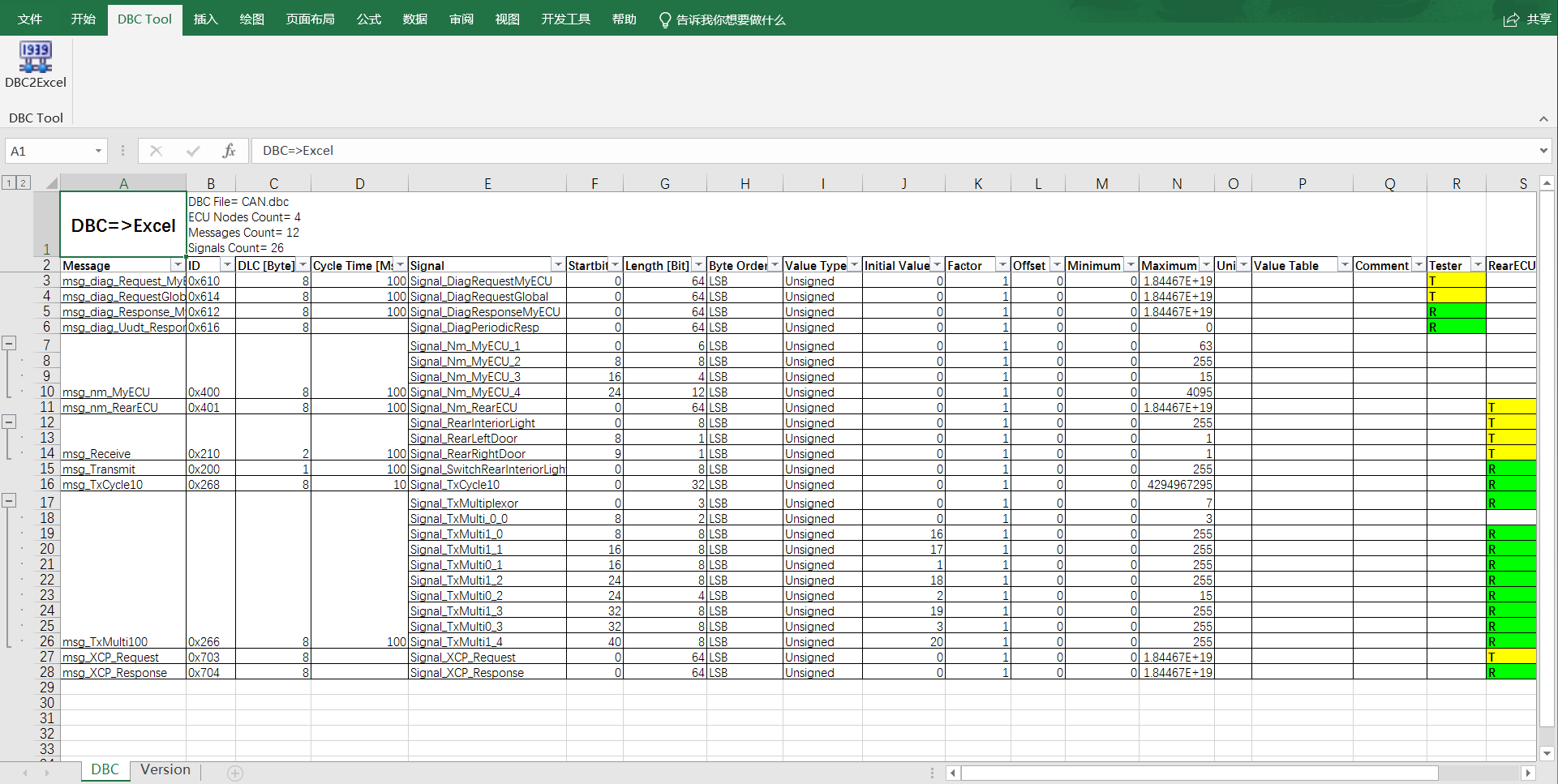Select column E header
Viewport: 1558px width, 784px height.
[487, 184]
